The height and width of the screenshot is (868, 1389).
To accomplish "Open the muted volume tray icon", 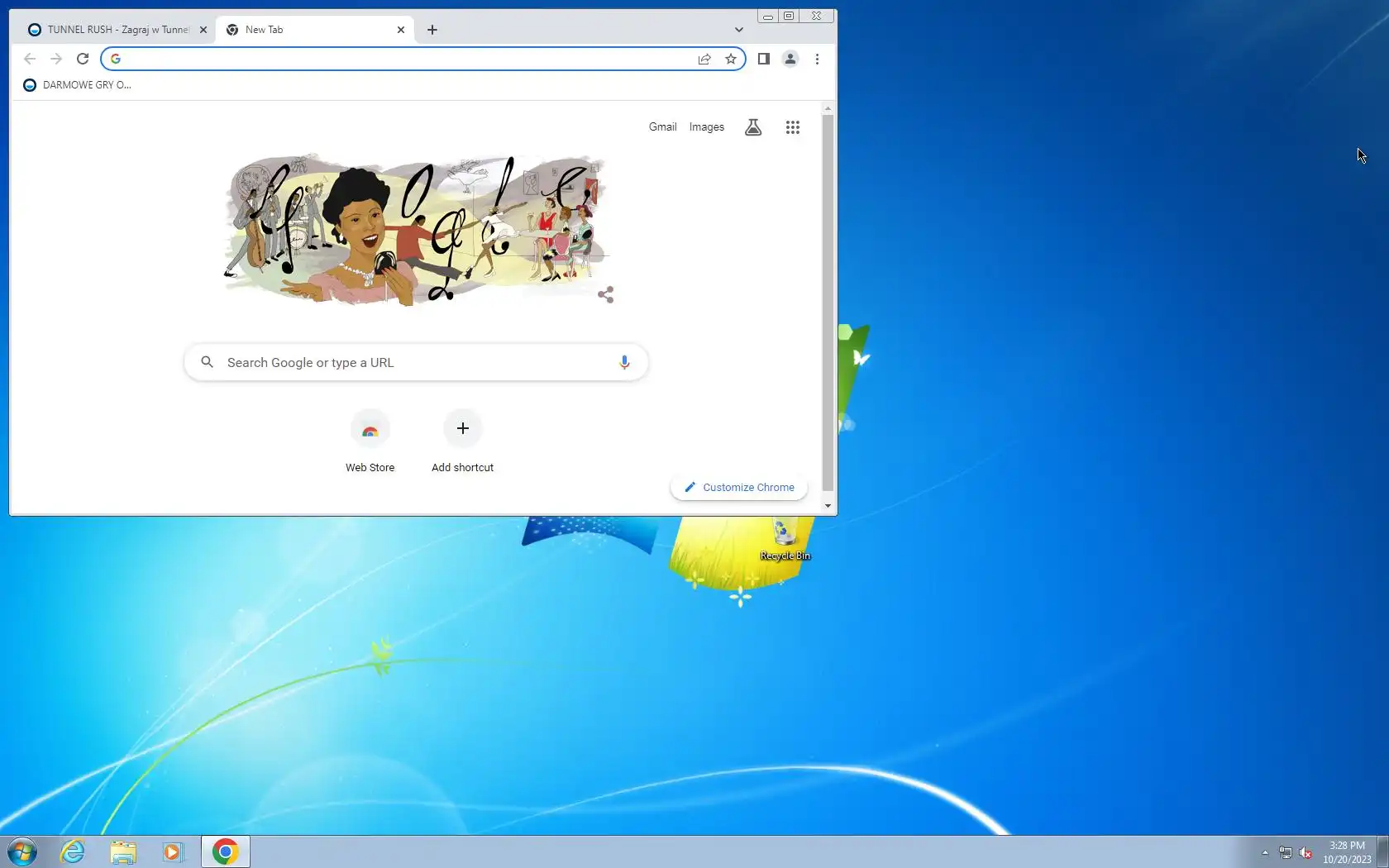I will [1305, 852].
